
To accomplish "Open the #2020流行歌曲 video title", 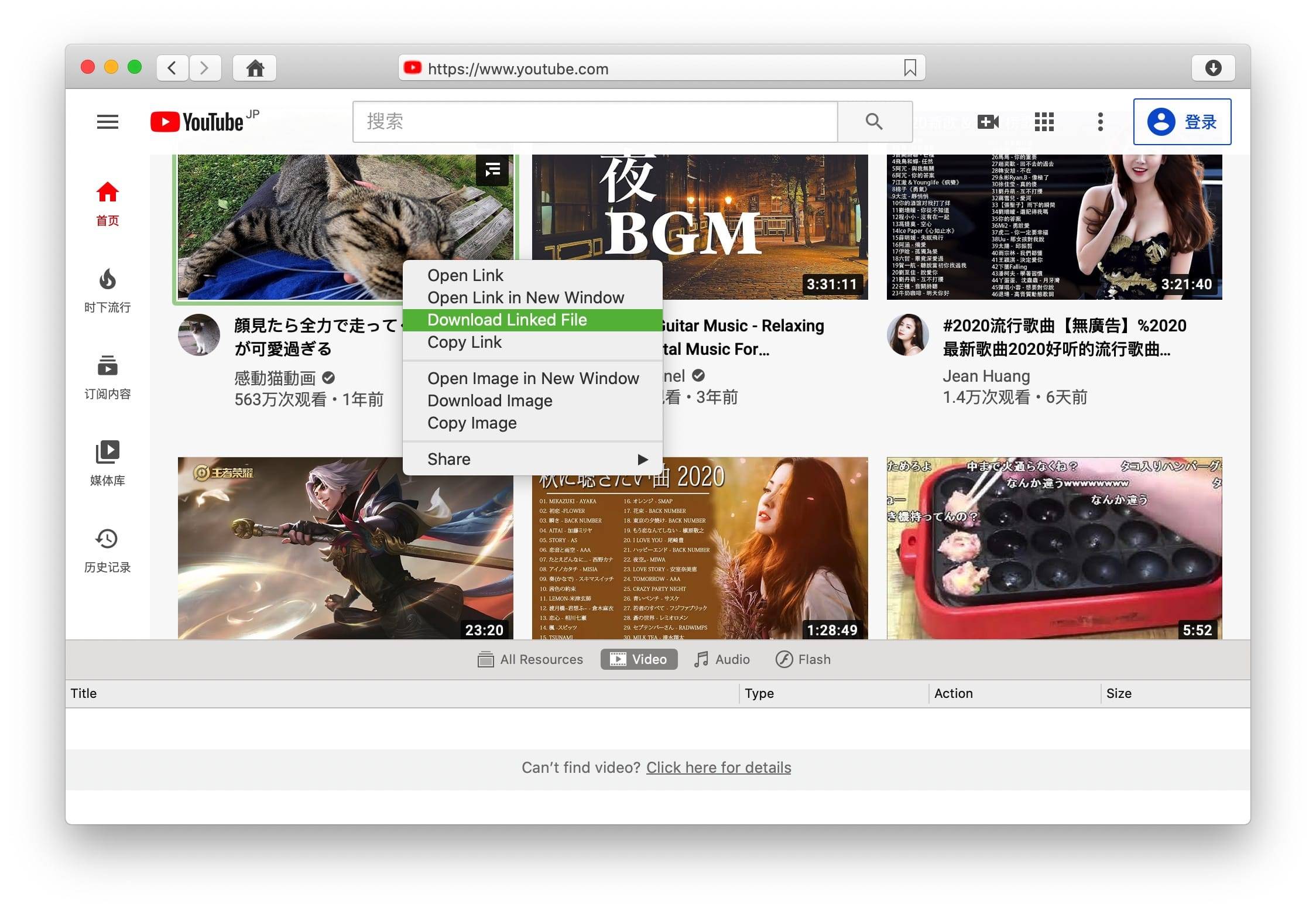I will [1064, 337].
